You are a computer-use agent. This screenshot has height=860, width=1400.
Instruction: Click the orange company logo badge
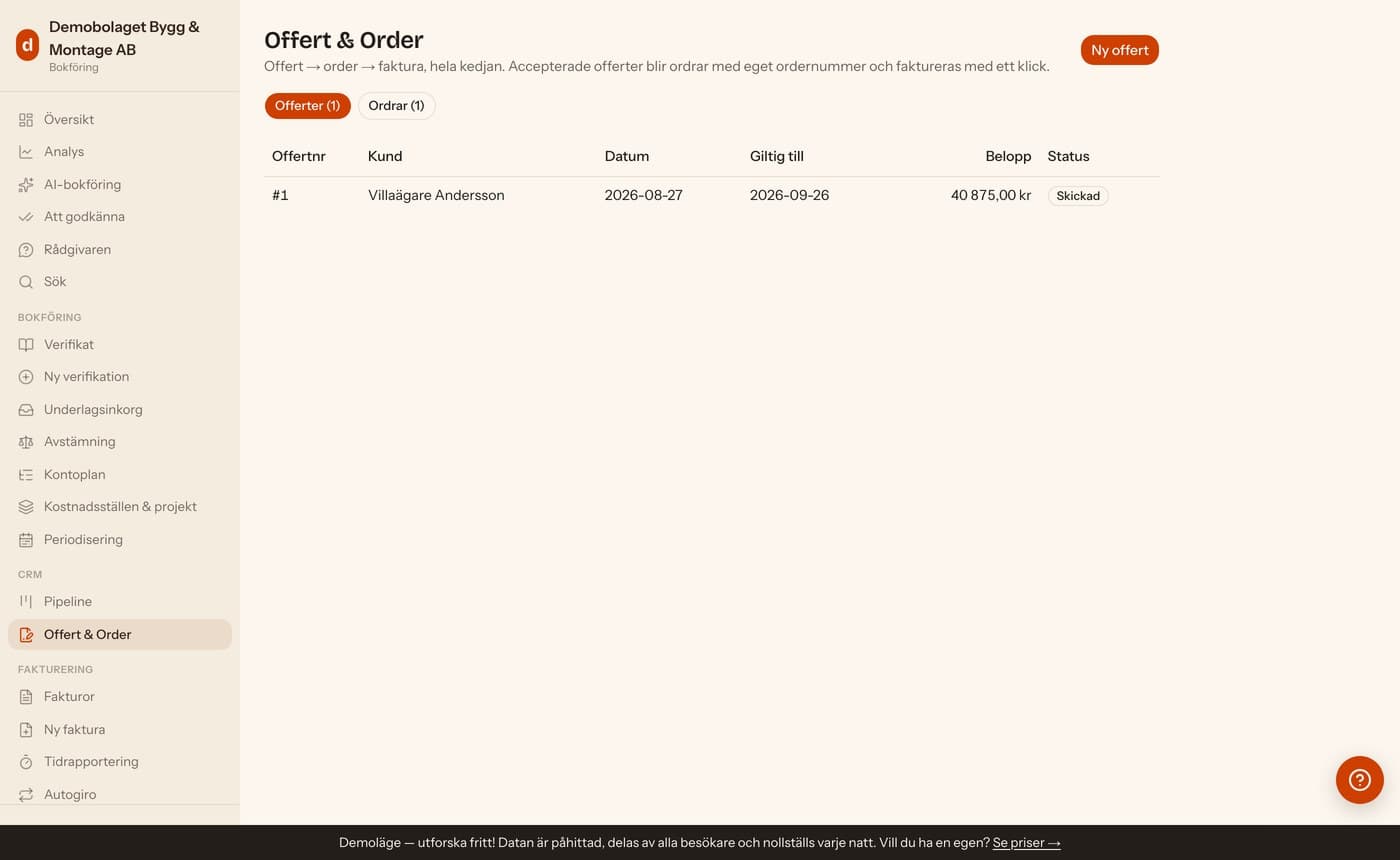(x=27, y=45)
